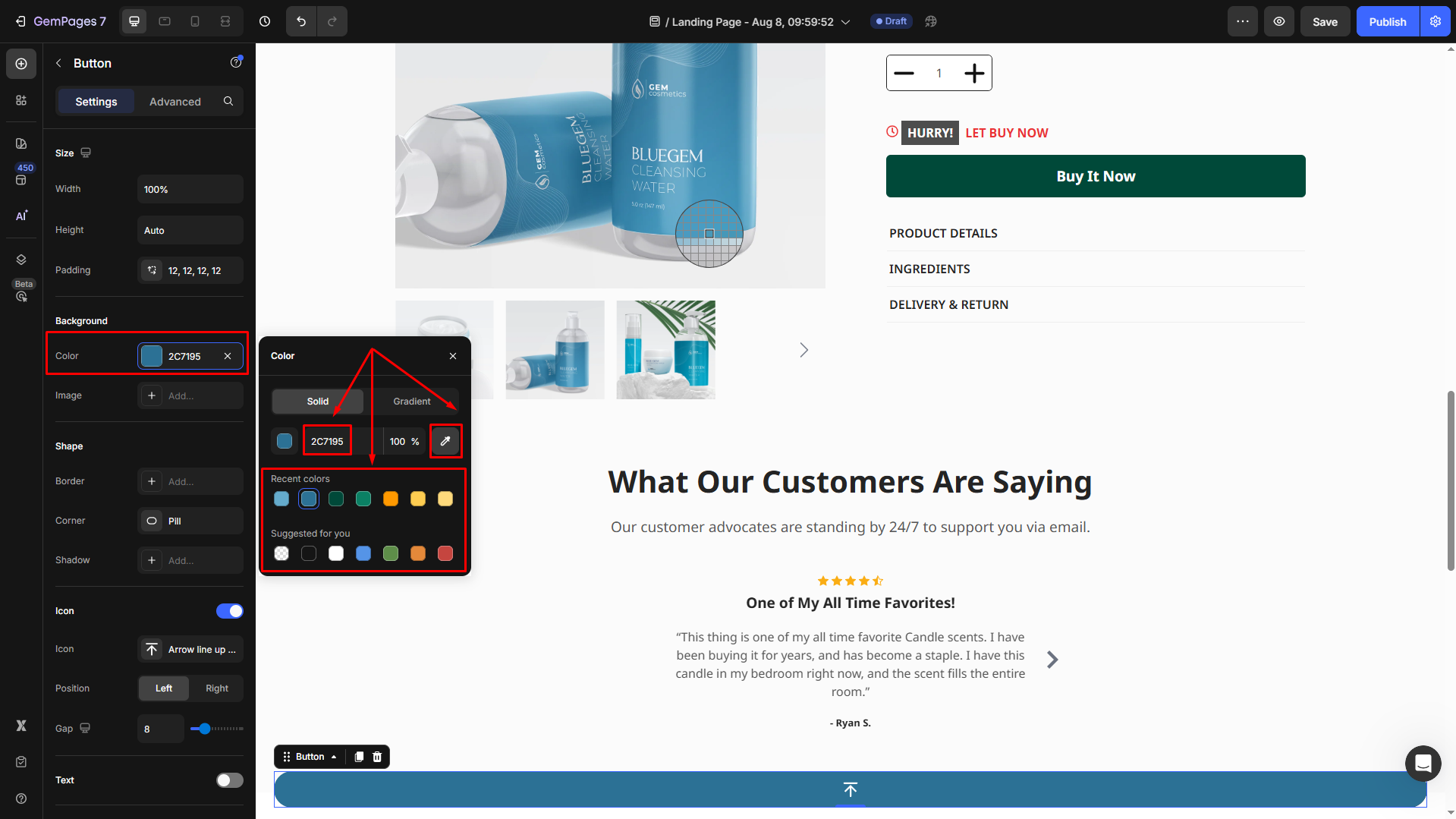Image resolution: width=1456 pixels, height=819 pixels.
Task: Enable the Text toggle
Action: point(229,780)
